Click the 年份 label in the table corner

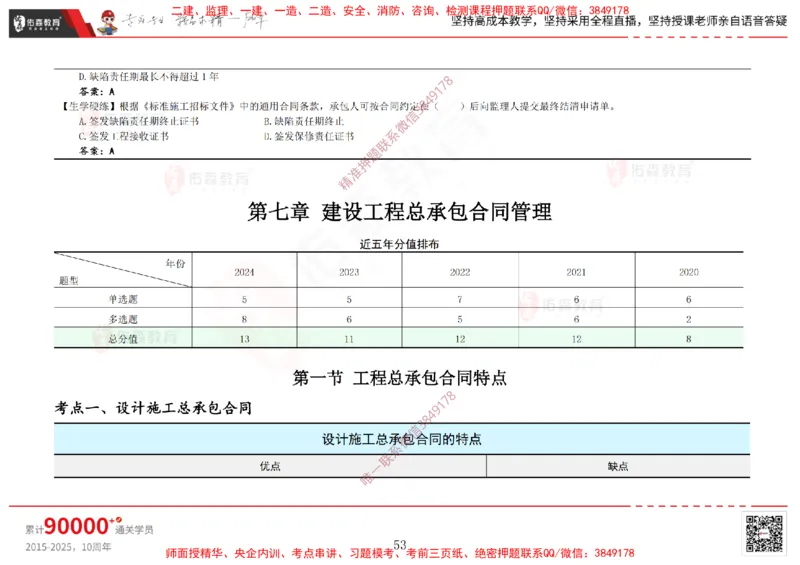pos(175,263)
